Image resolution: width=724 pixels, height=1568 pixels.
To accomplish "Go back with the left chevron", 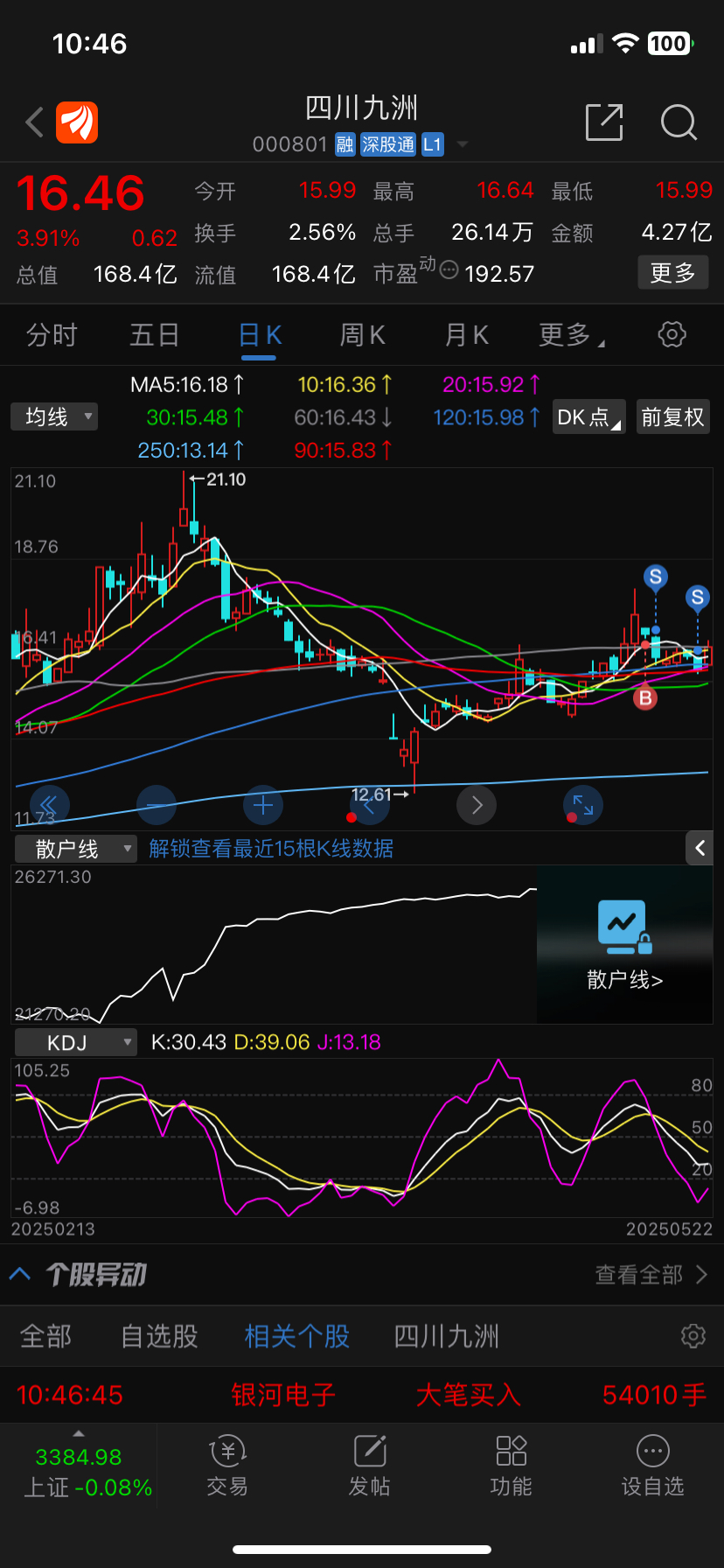I will click(x=35, y=122).
